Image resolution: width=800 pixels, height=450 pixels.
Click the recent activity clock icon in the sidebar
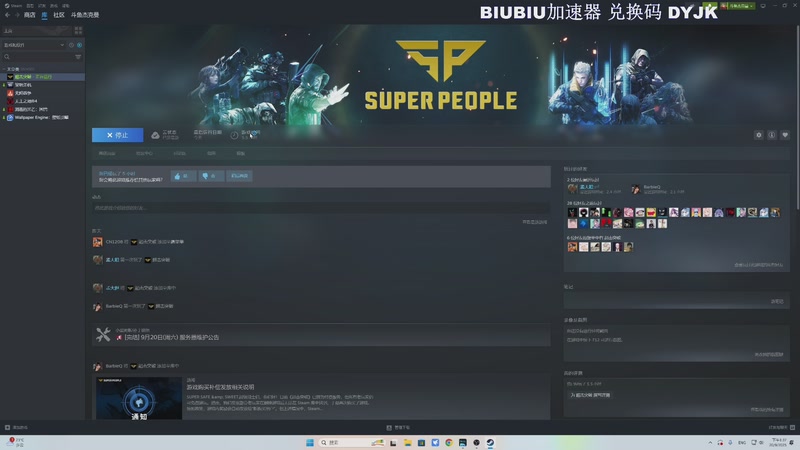click(x=71, y=45)
